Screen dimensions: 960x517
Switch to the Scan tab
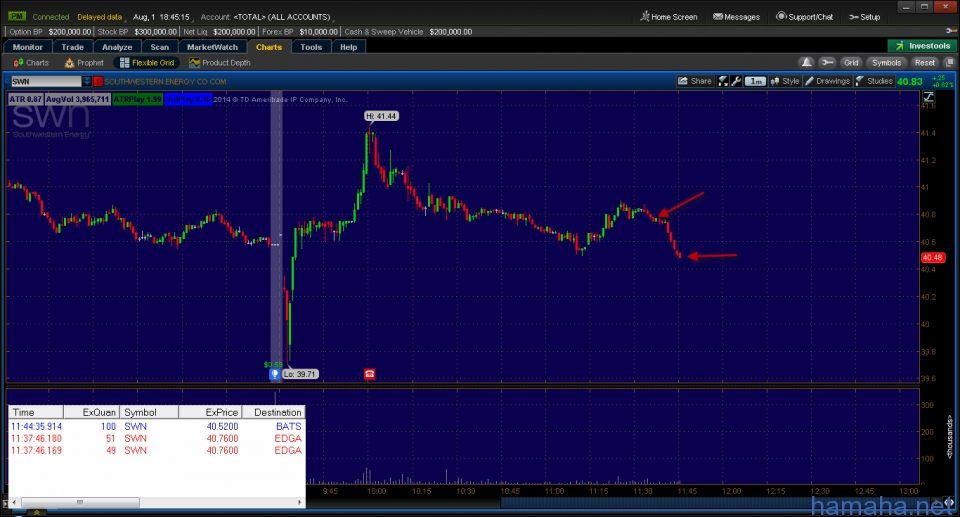[159, 47]
